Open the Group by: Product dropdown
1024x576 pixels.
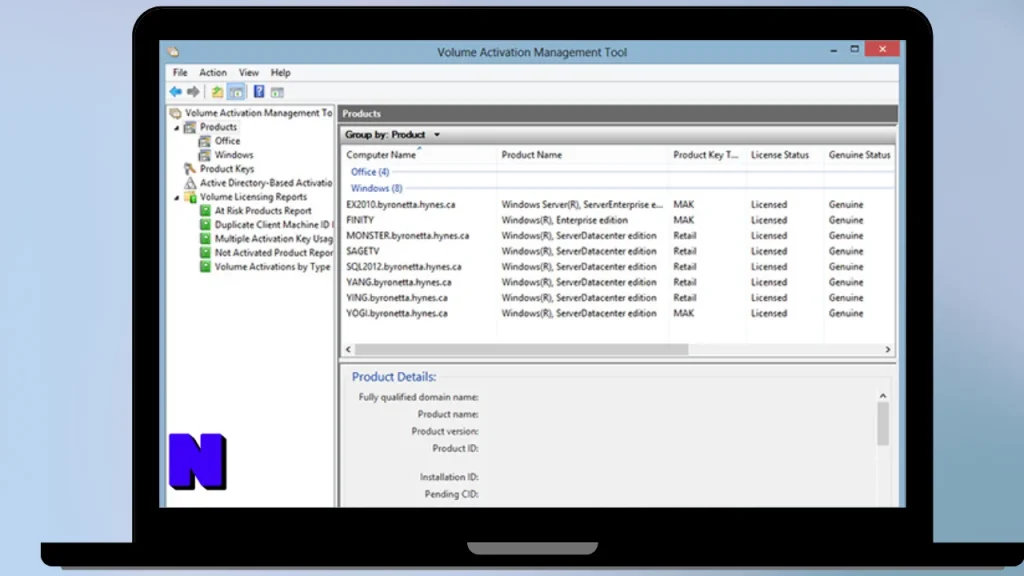pyautogui.click(x=392, y=135)
